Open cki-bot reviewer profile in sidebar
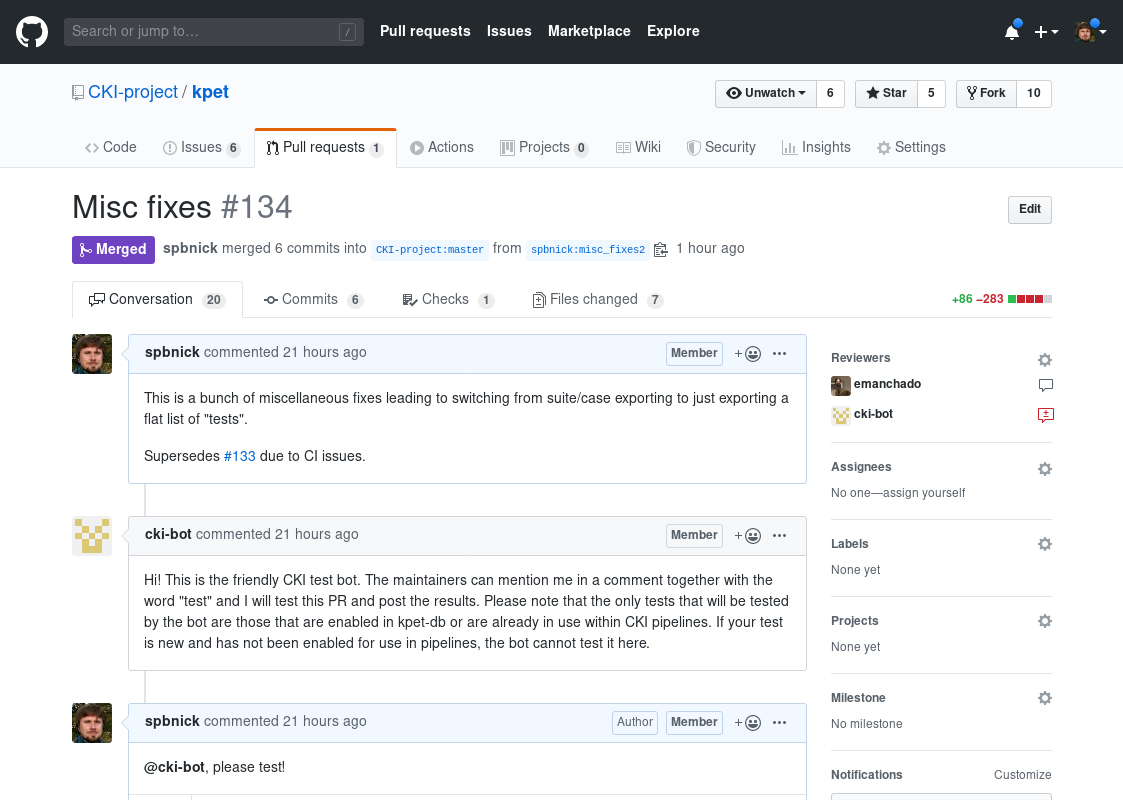1123x800 pixels. pyautogui.click(x=873, y=414)
